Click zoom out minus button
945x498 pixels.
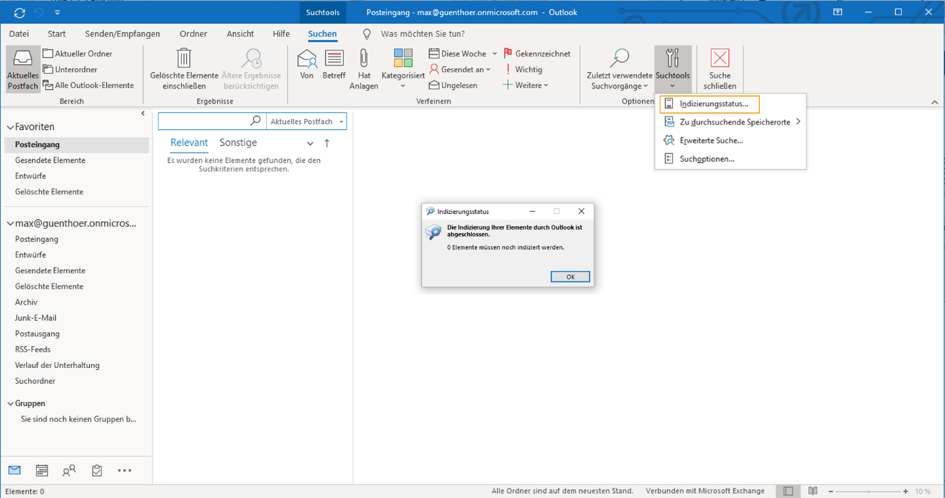click(830, 491)
